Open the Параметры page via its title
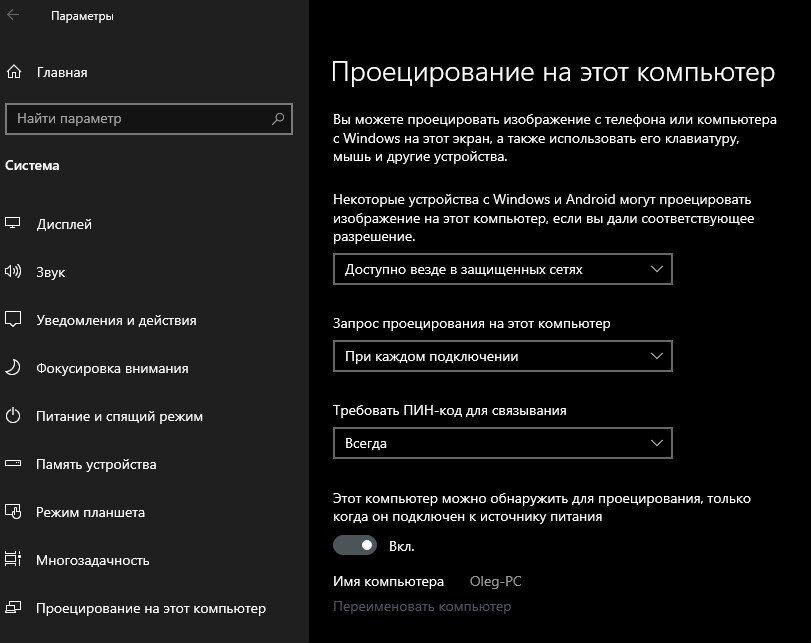This screenshot has height=643, width=811. pos(85,16)
